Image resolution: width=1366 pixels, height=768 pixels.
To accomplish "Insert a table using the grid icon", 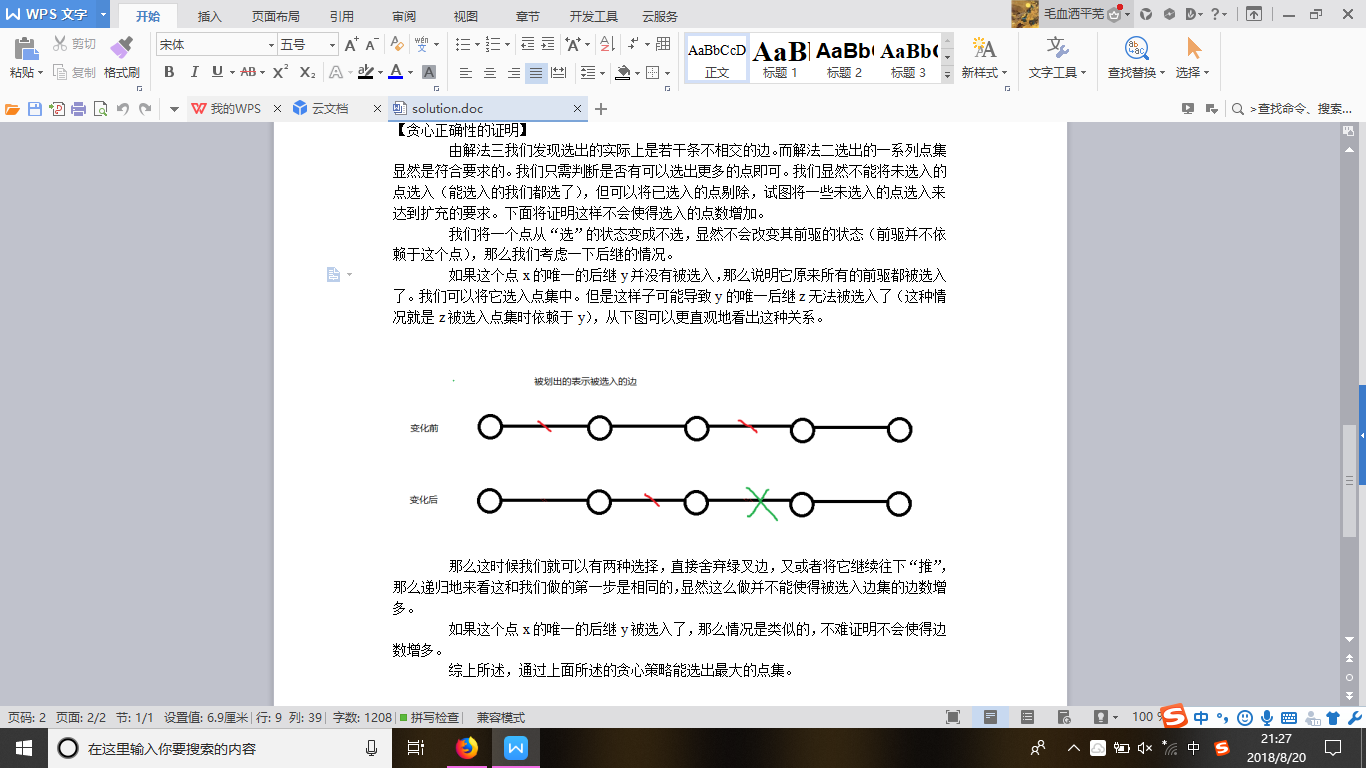I will (x=663, y=45).
